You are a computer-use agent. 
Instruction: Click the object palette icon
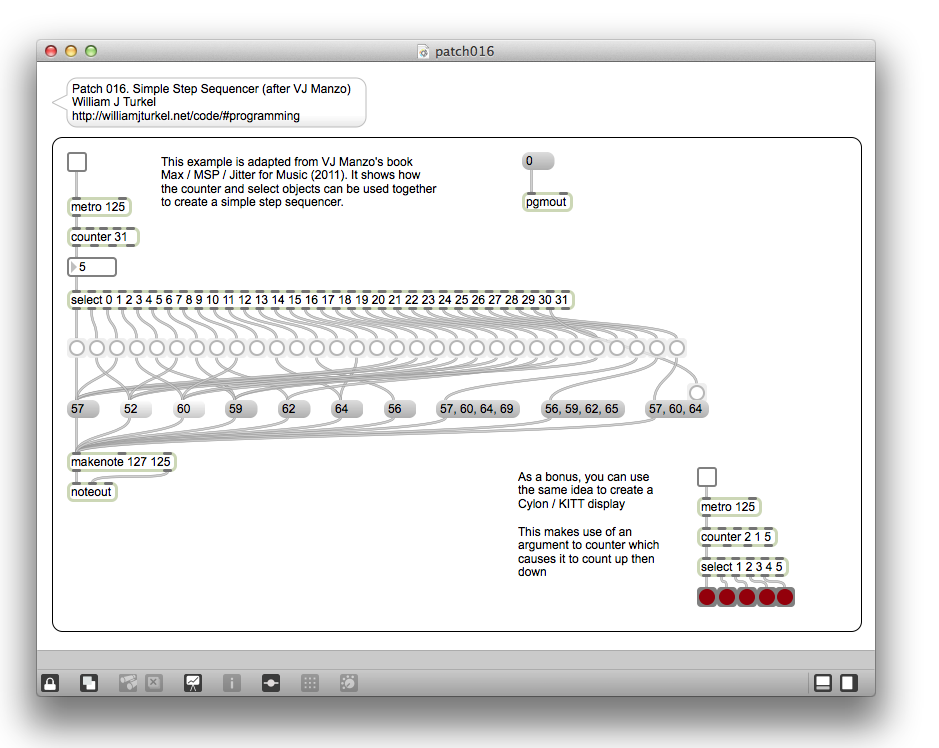[348, 683]
